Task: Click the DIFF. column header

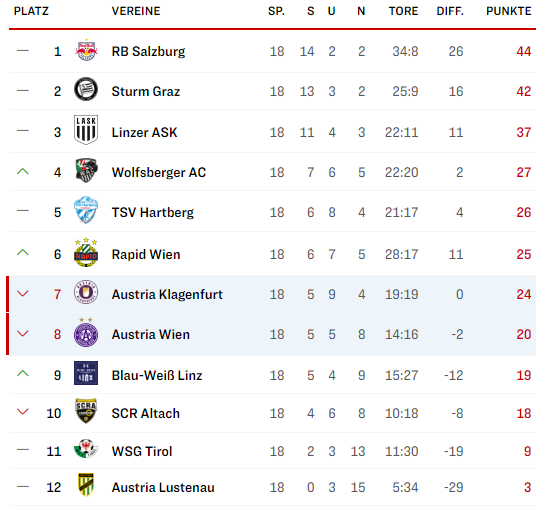Action: [x=450, y=11]
